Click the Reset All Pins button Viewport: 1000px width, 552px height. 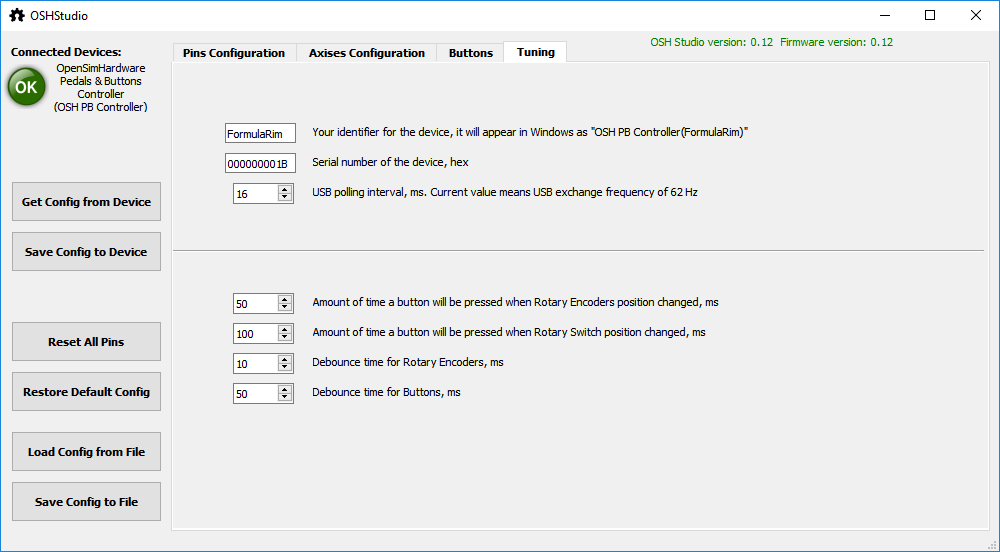point(86,342)
